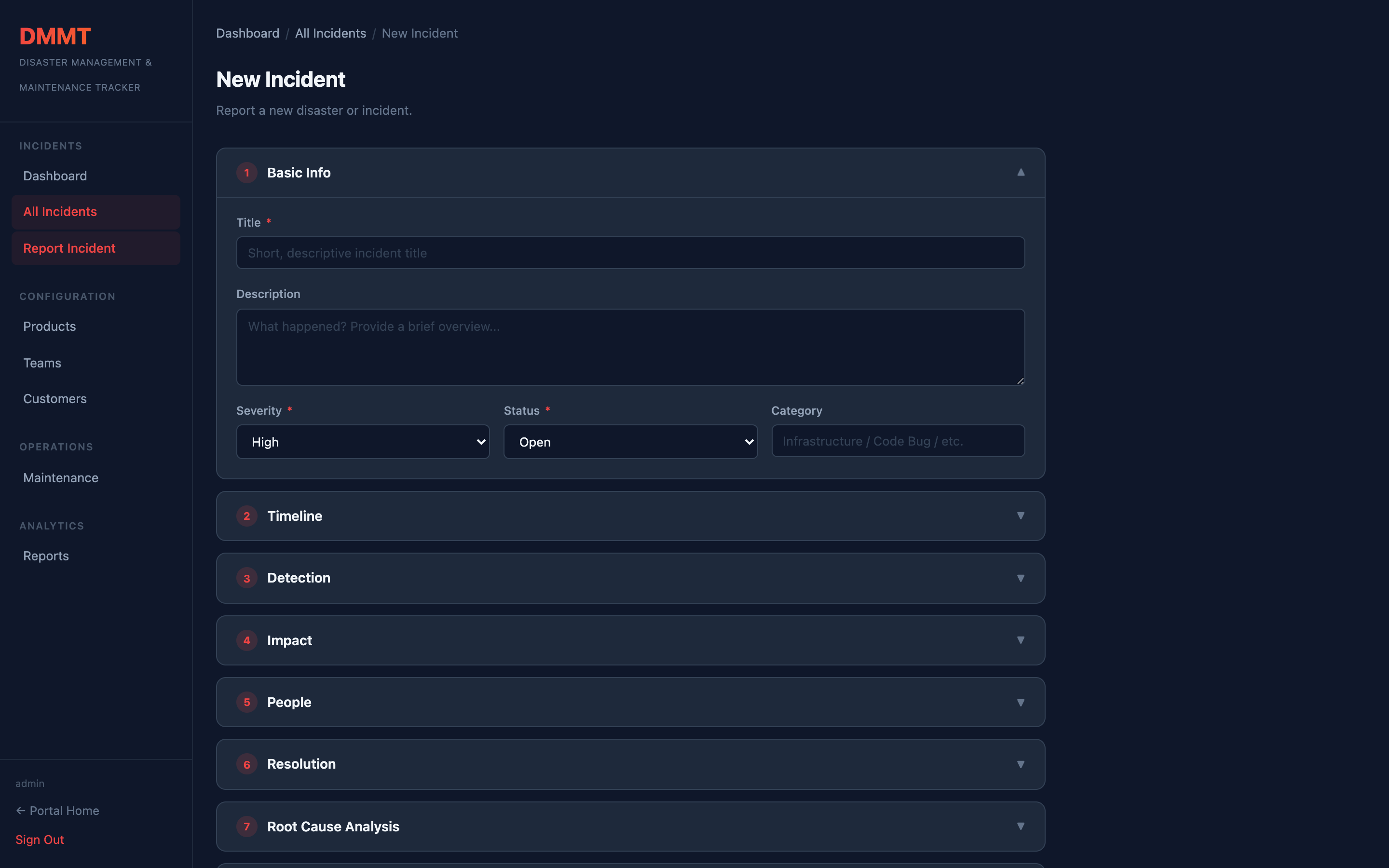Expand the Timeline section
Viewport: 1389px width, 868px height.
1021,516
